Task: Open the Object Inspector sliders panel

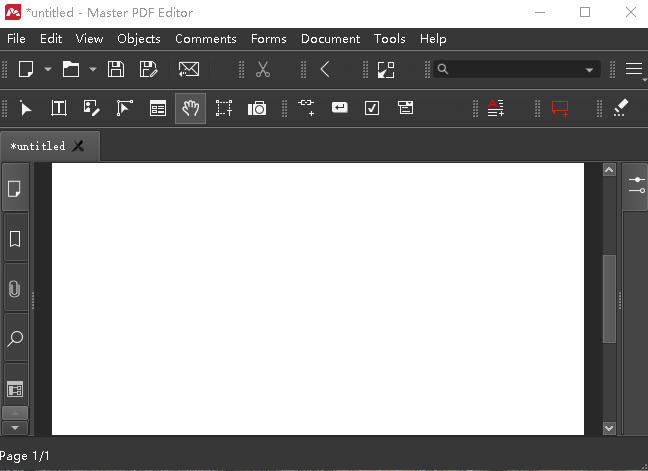Action: point(637,185)
